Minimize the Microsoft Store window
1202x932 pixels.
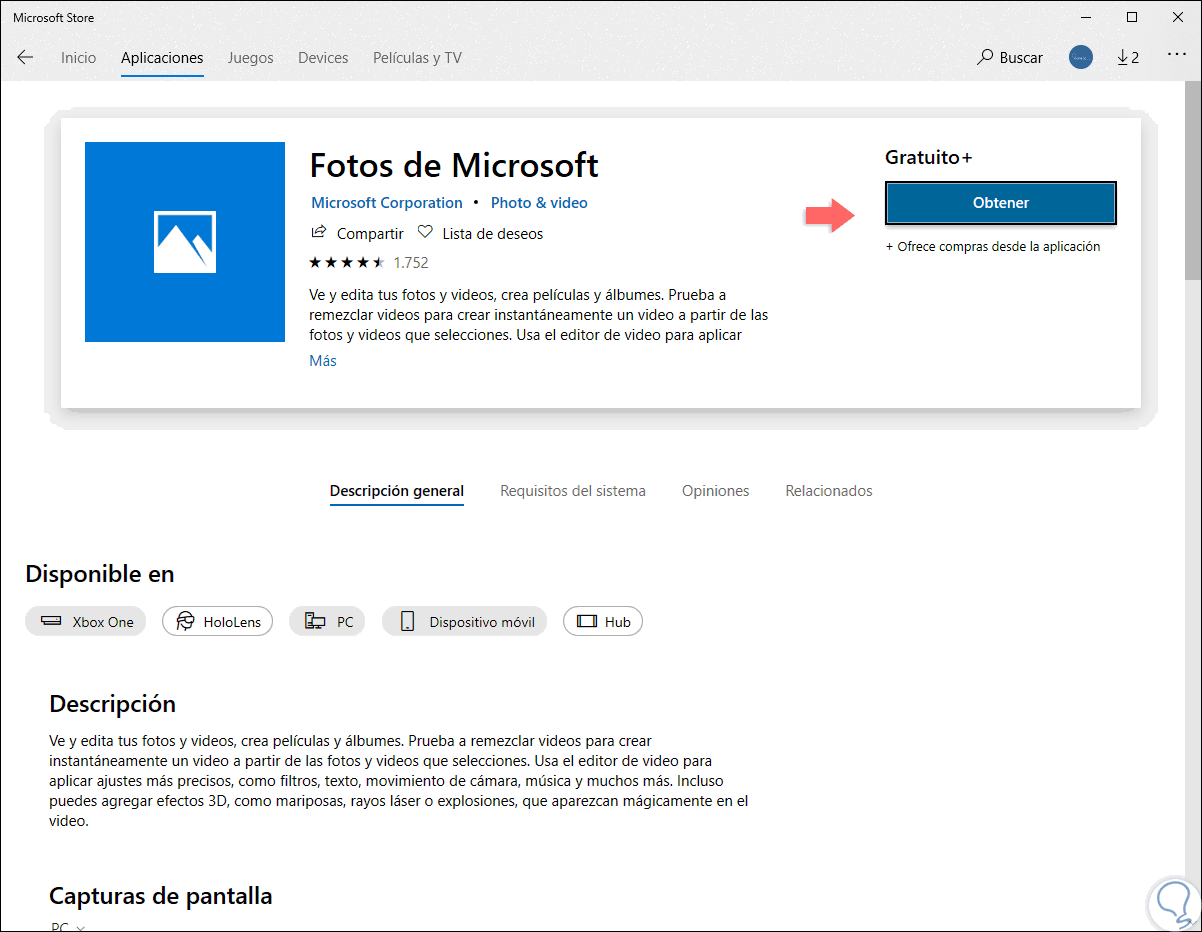coord(1087,17)
